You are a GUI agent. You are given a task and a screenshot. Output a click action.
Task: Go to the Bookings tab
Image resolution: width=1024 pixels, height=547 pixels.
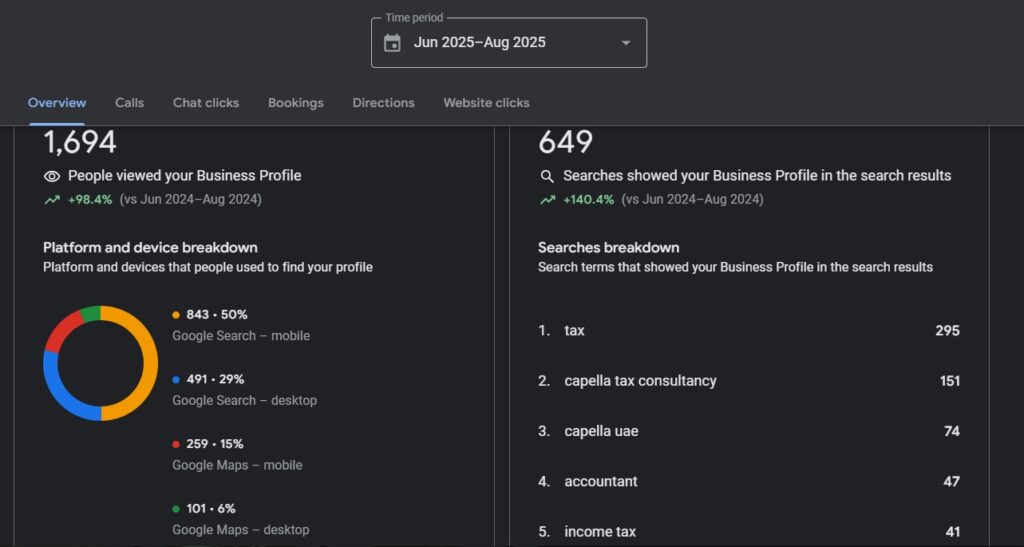(x=295, y=103)
